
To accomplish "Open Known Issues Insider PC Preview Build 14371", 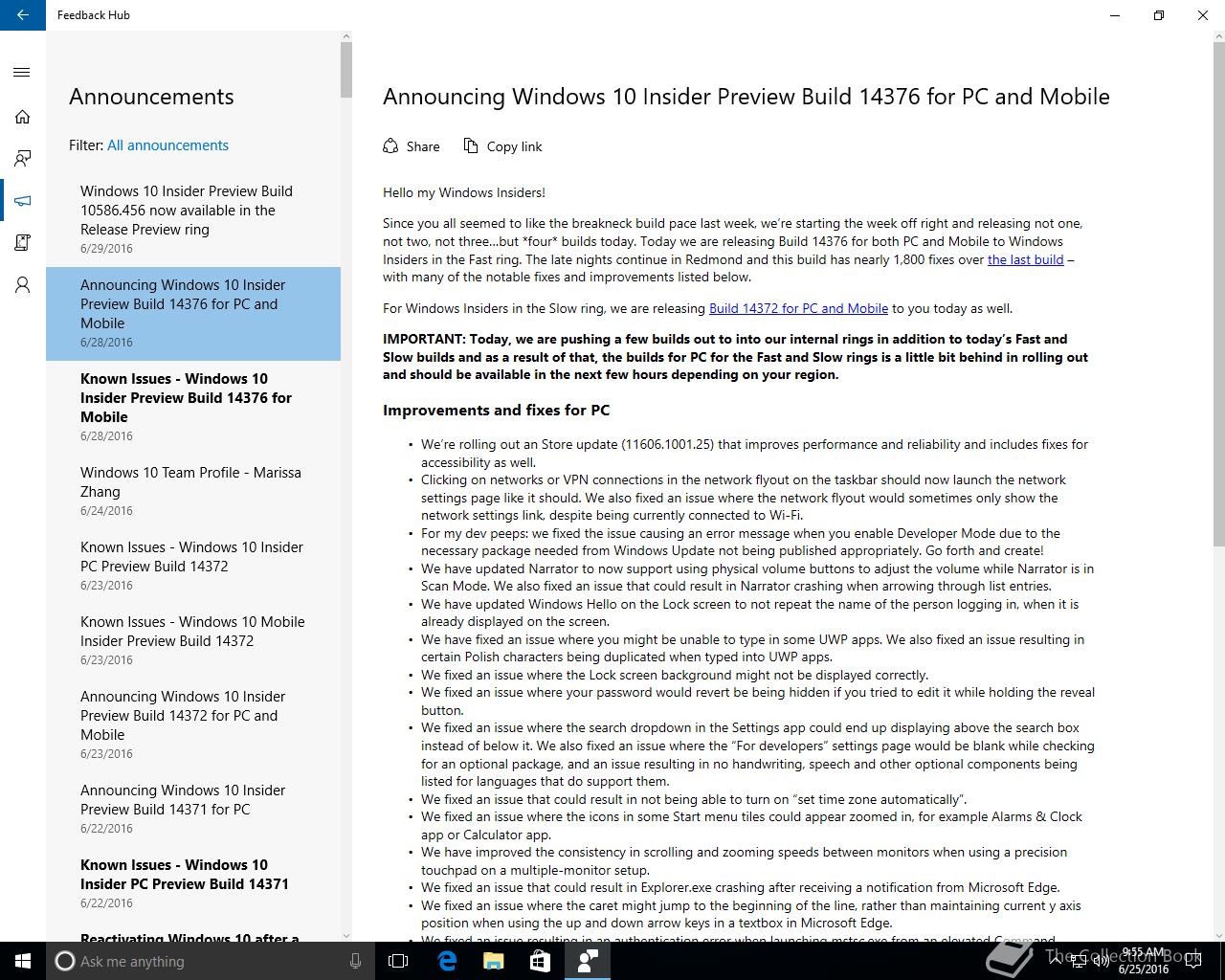I will (x=193, y=883).
